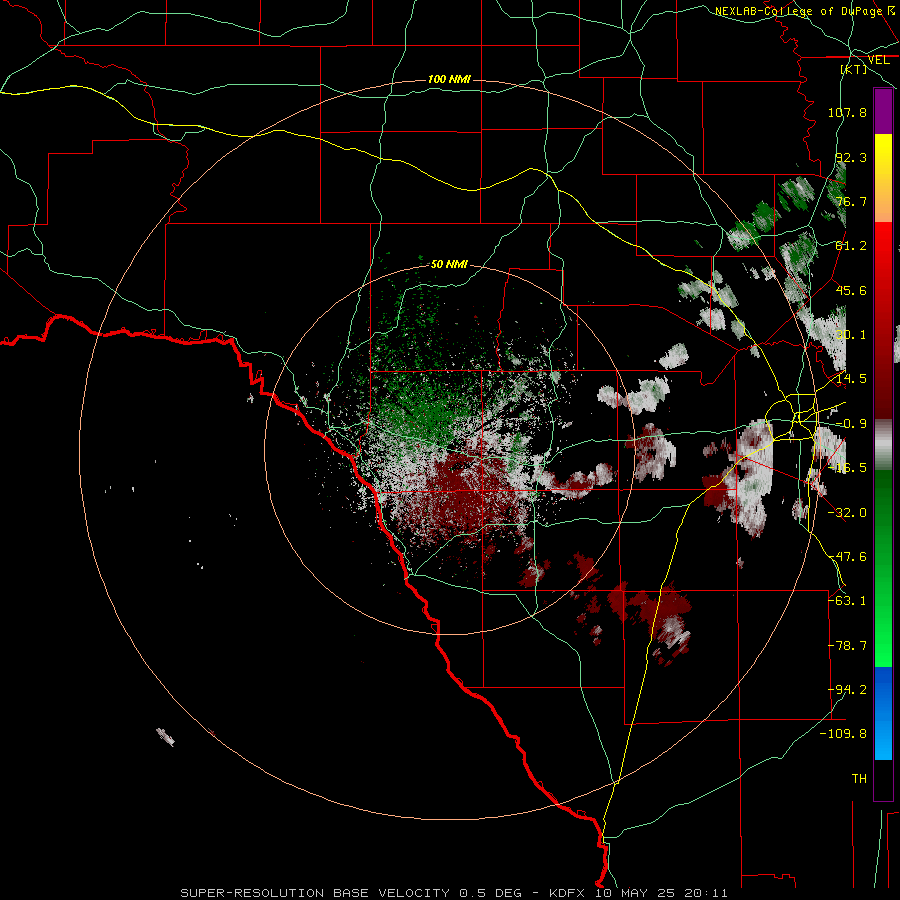Viewport: 900px width, 900px height.
Task: Click the -94.2 velocity scale value
Action: [847, 690]
